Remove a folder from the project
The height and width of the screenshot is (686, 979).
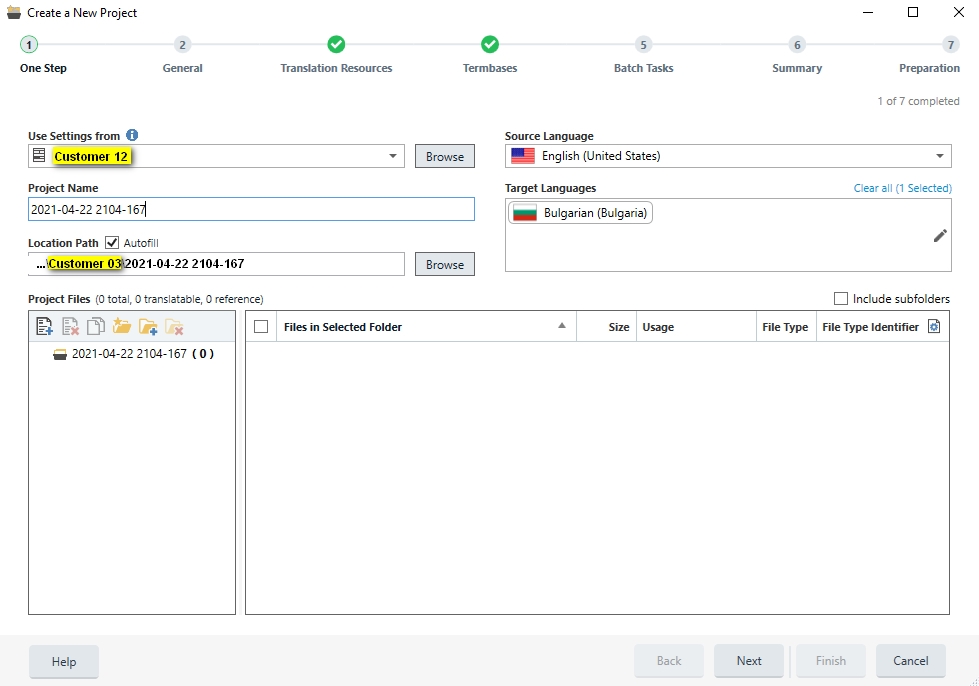(x=175, y=325)
